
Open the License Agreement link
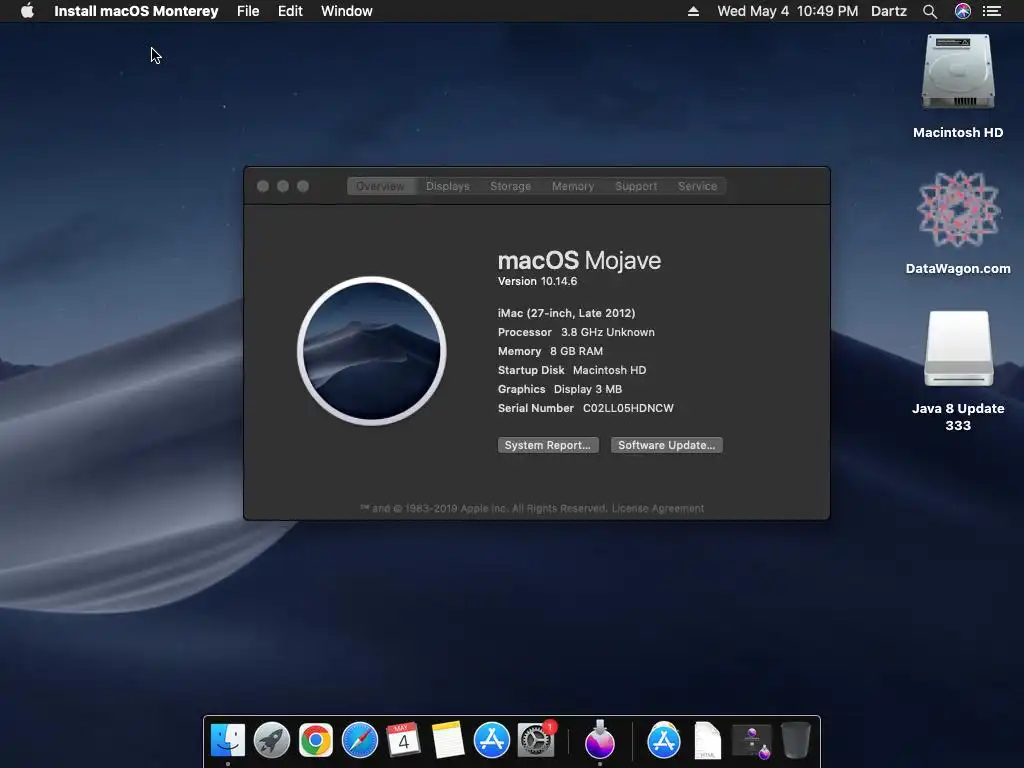tap(658, 508)
